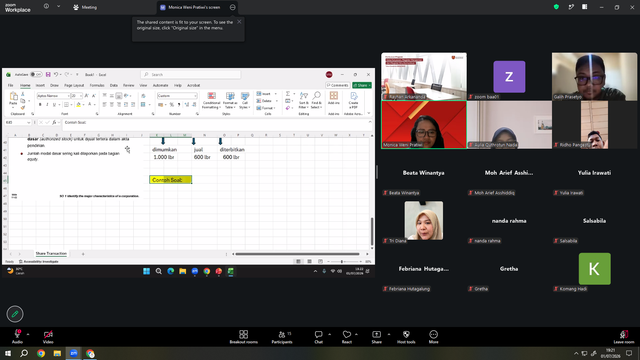
Task: Expand audio options arrow next to Audio
Action: point(28,334)
